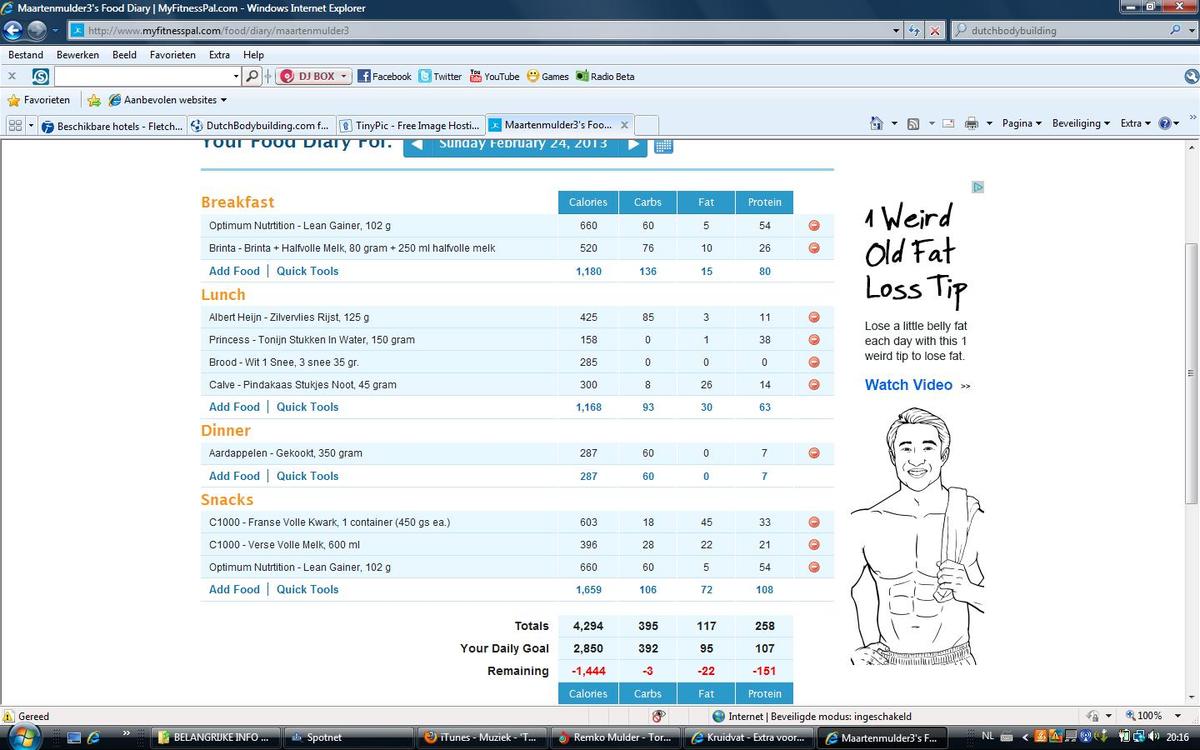Open the YouTube toolbar shortcut
The height and width of the screenshot is (750, 1200).
pyautogui.click(x=494, y=76)
